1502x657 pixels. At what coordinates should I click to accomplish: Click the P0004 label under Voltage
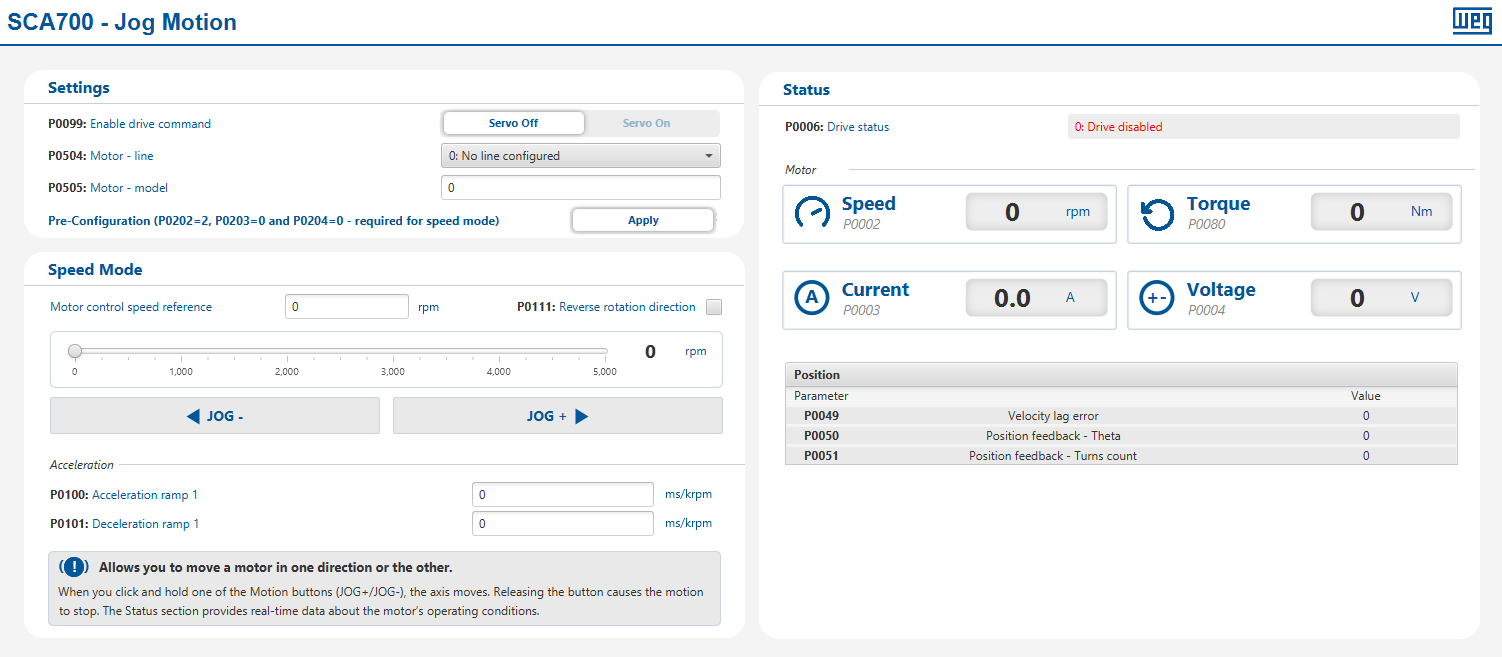1206,311
